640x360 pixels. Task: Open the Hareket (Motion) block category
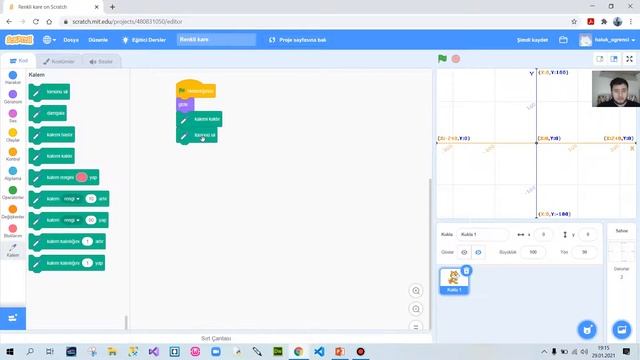(x=13, y=78)
